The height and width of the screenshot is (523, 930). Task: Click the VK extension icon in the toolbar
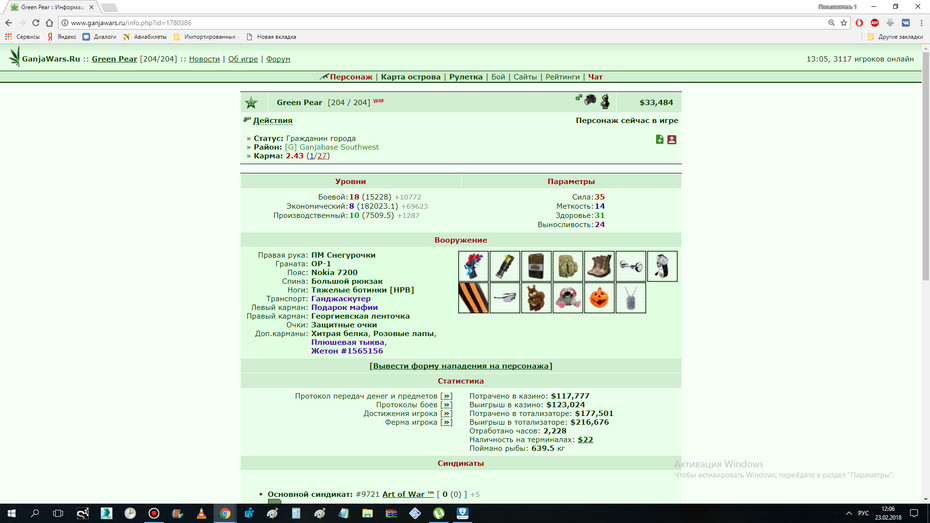[x=906, y=23]
